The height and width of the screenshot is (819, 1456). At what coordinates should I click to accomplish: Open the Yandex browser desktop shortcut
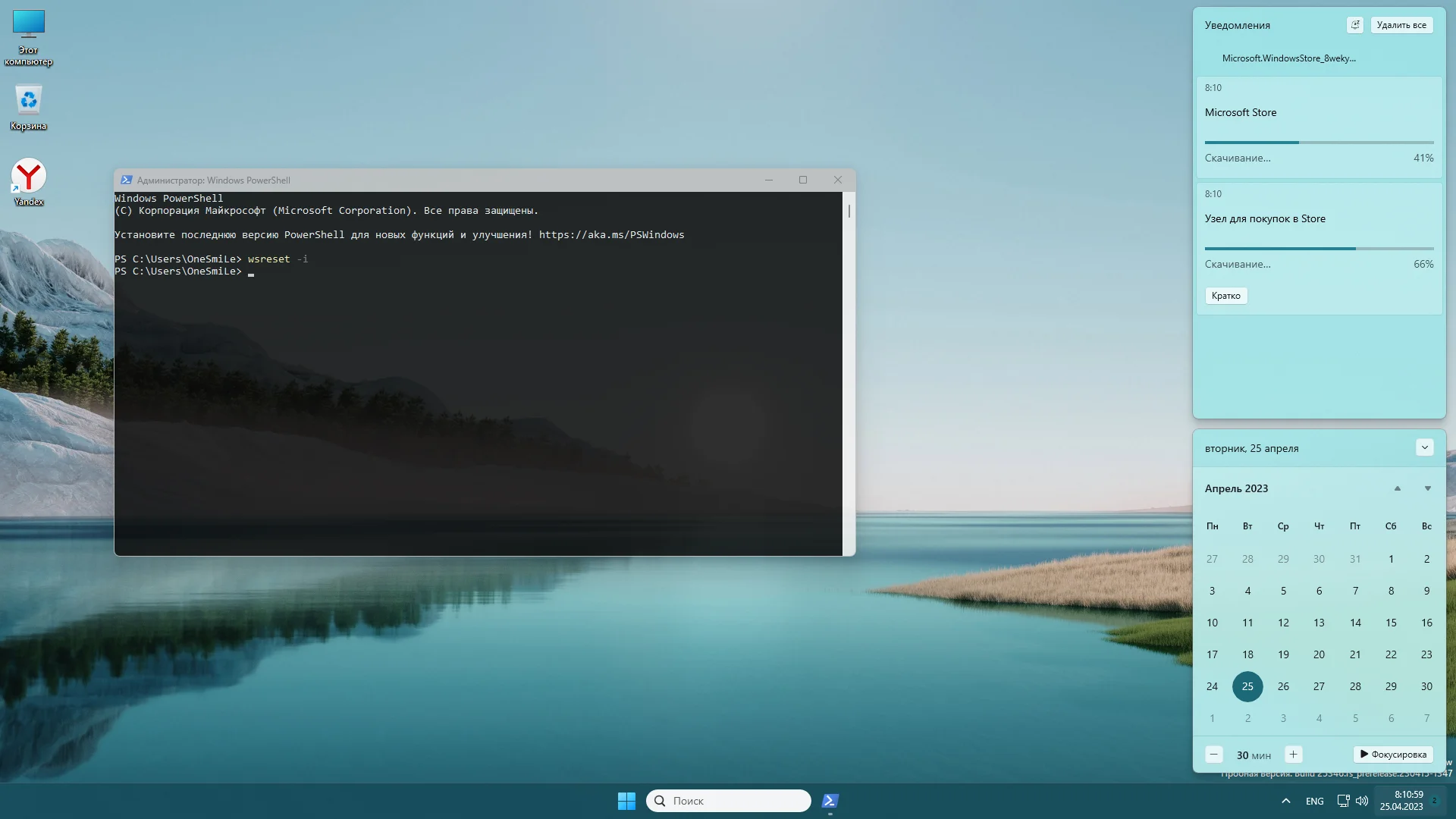click(29, 179)
